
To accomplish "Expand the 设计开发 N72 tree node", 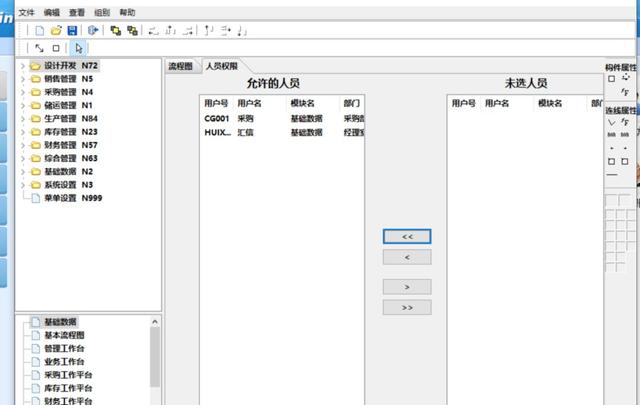I will click(x=23, y=66).
